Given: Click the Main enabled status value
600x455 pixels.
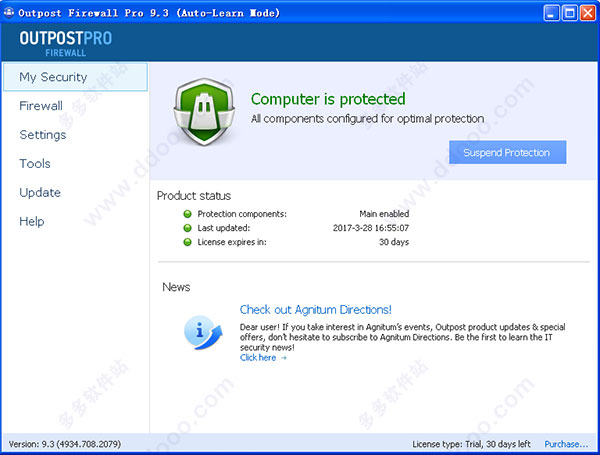Looking at the screenshot, I should click(384, 214).
